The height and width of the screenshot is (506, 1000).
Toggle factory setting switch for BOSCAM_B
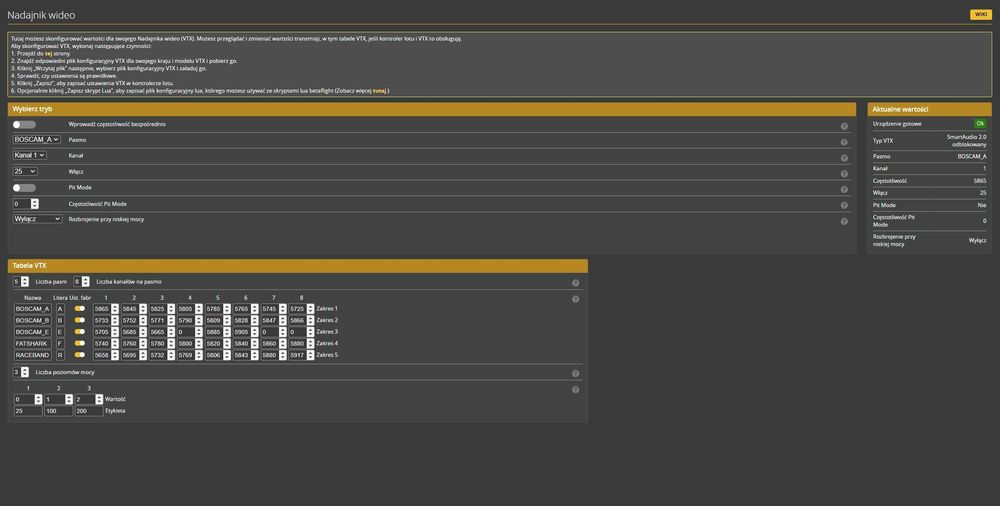(x=80, y=320)
